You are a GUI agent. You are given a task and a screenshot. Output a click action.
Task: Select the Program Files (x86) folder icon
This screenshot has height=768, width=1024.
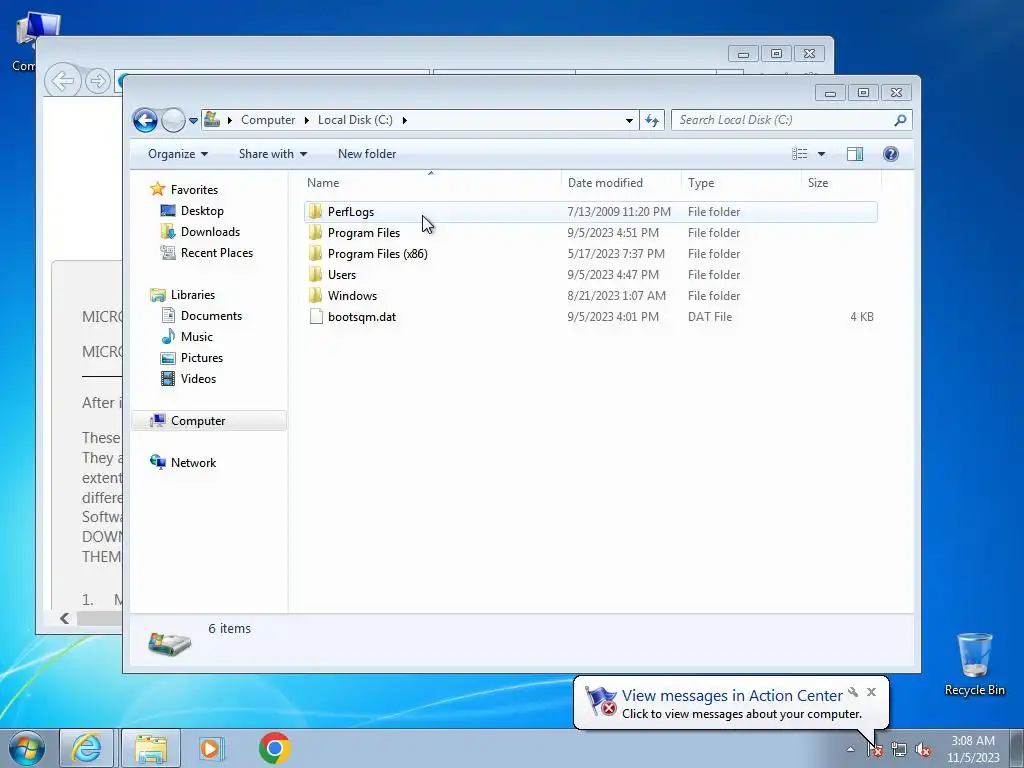(x=316, y=253)
